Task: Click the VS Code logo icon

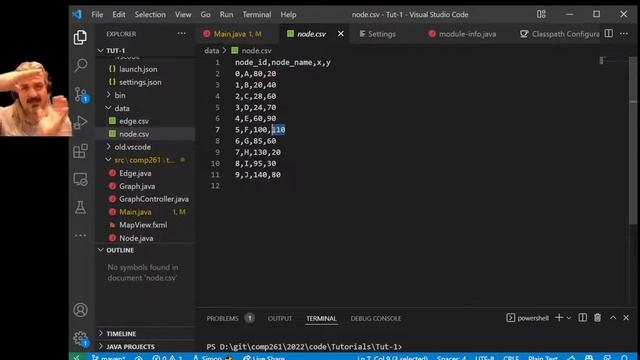Action: tap(77, 14)
